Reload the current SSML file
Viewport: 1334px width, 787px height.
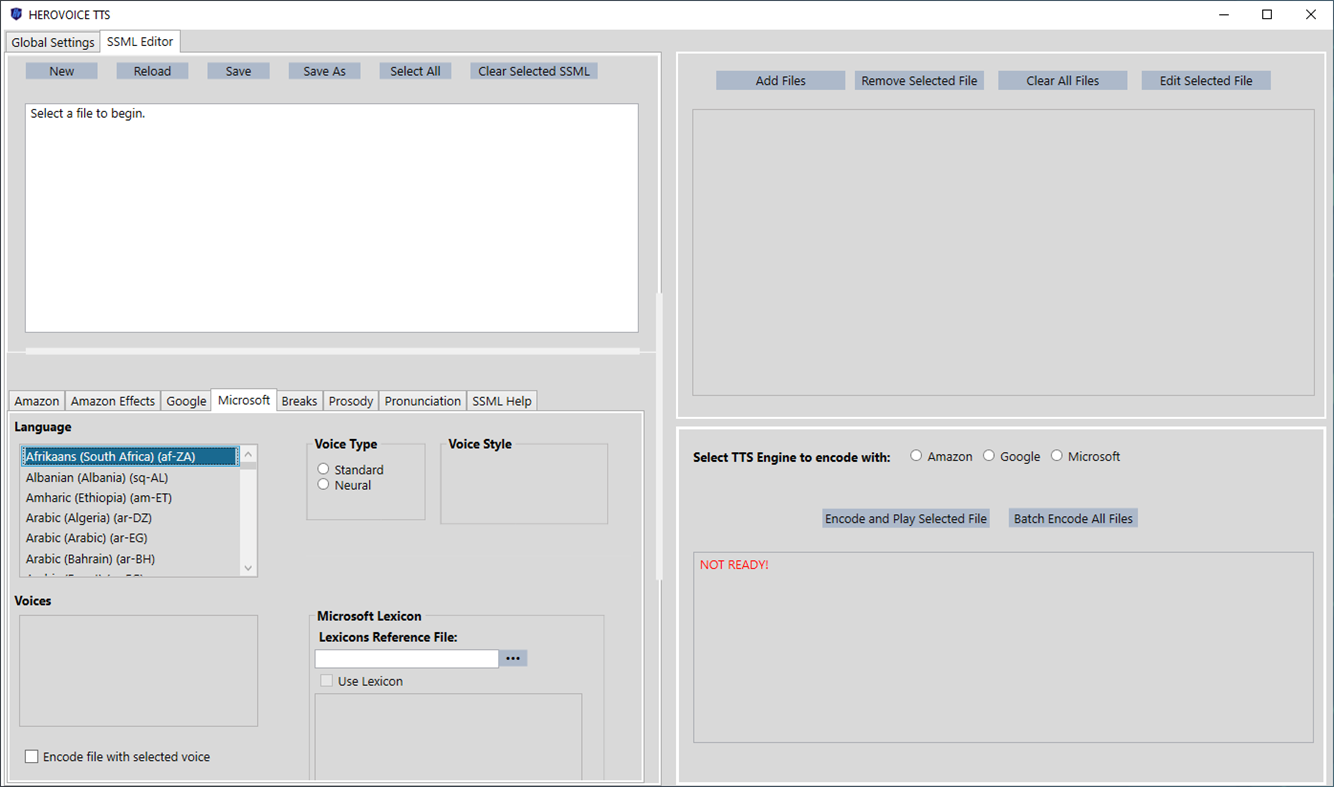[152, 70]
